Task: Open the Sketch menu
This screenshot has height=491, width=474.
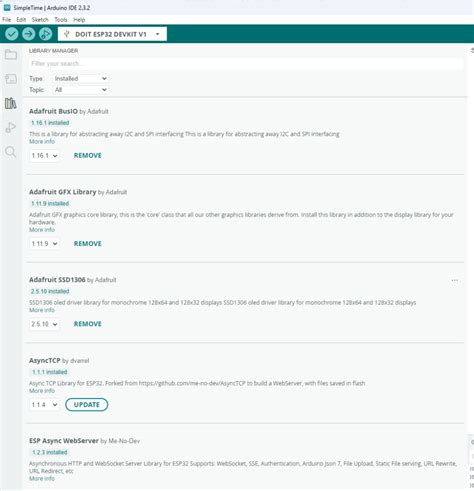Action: tap(40, 20)
